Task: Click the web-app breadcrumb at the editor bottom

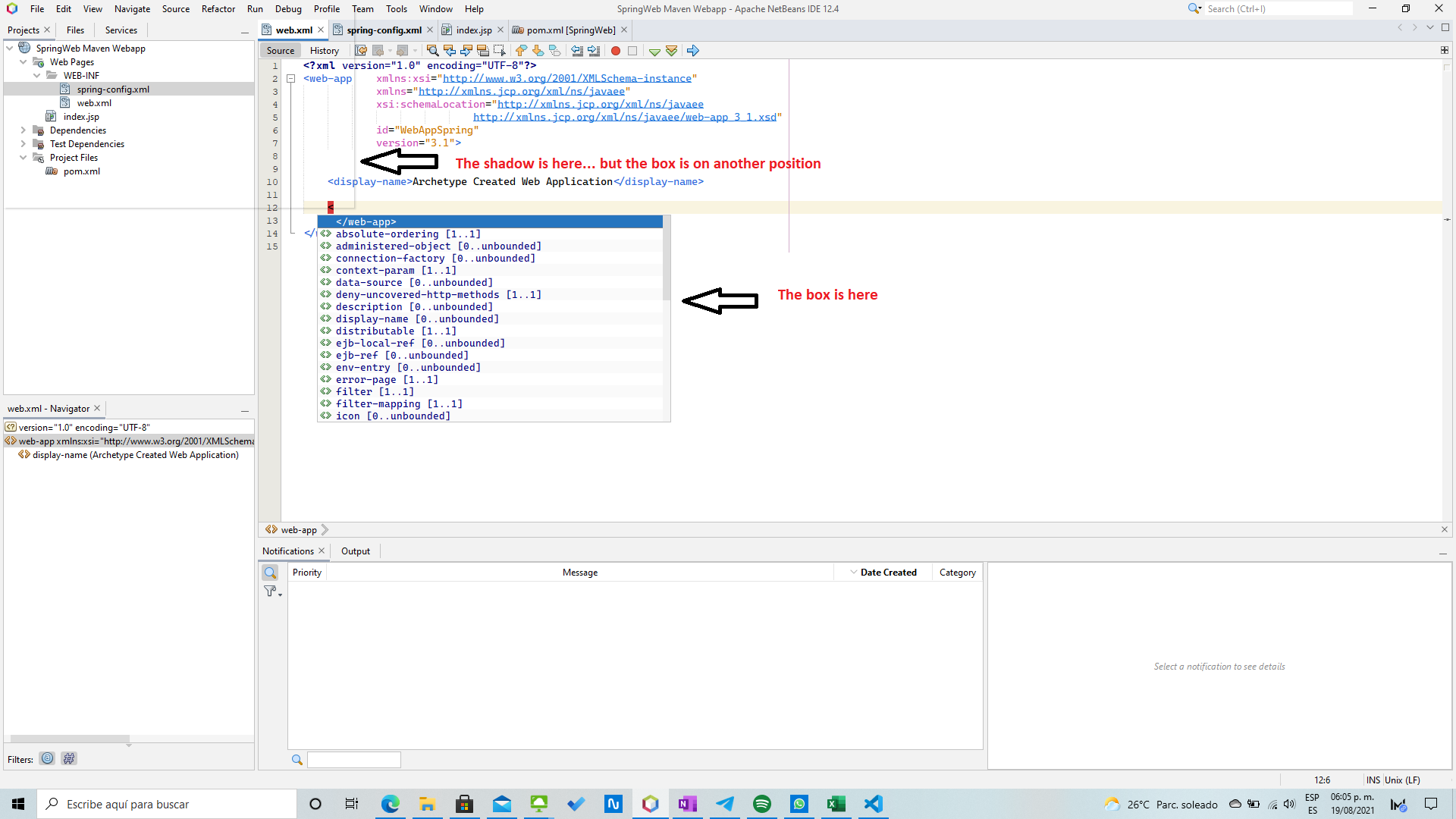Action: tap(297, 529)
